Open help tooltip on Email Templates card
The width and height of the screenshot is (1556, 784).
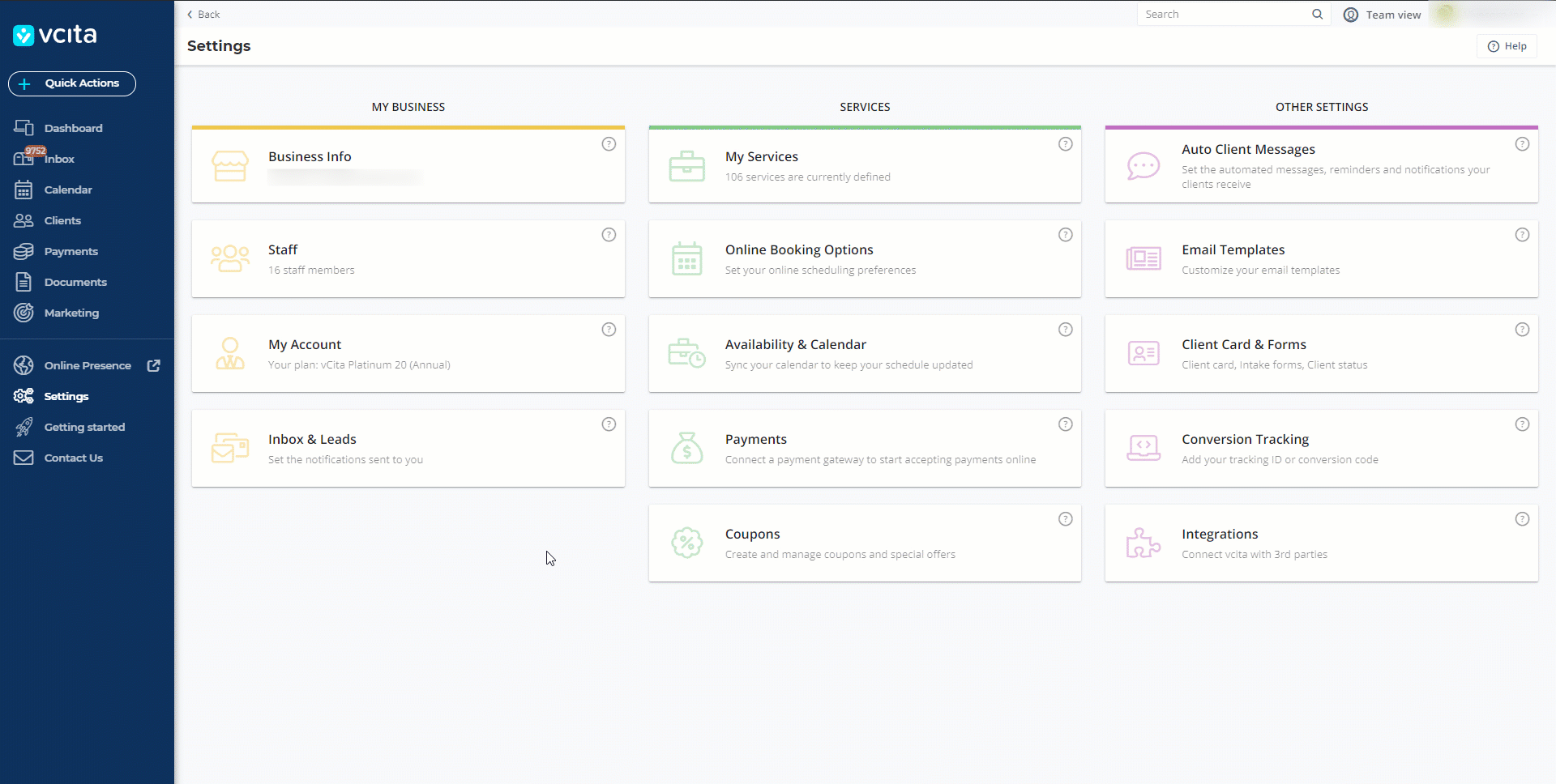(1523, 235)
